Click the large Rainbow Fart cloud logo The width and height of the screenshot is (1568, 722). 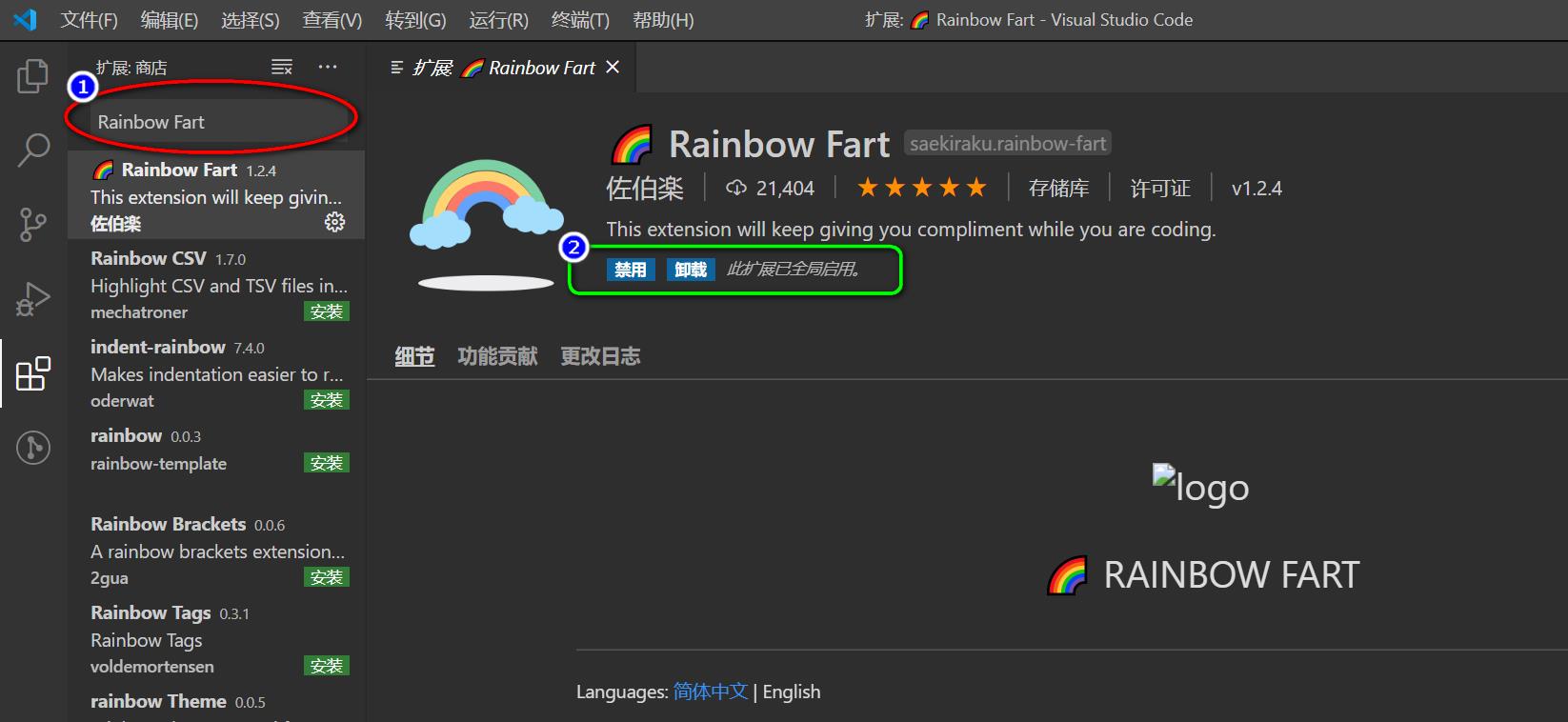[x=487, y=223]
